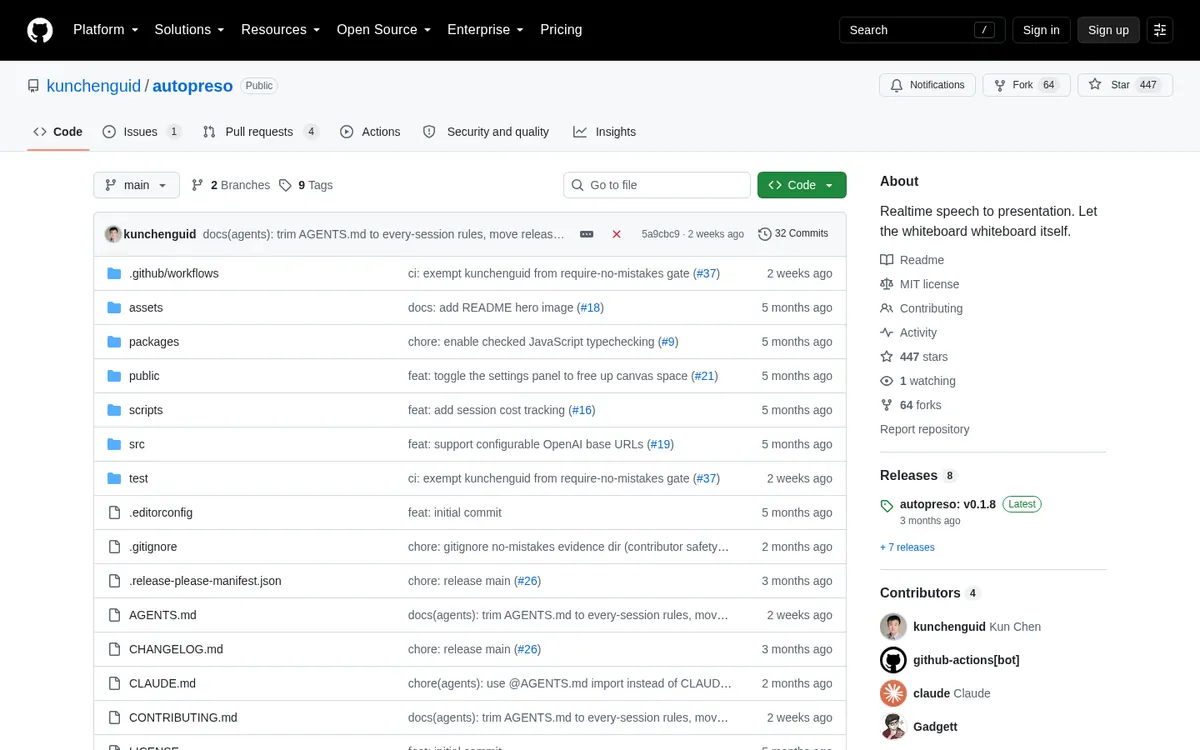1200x750 pixels.
Task: Open the GitHub homepage logo
Action: click(40, 30)
